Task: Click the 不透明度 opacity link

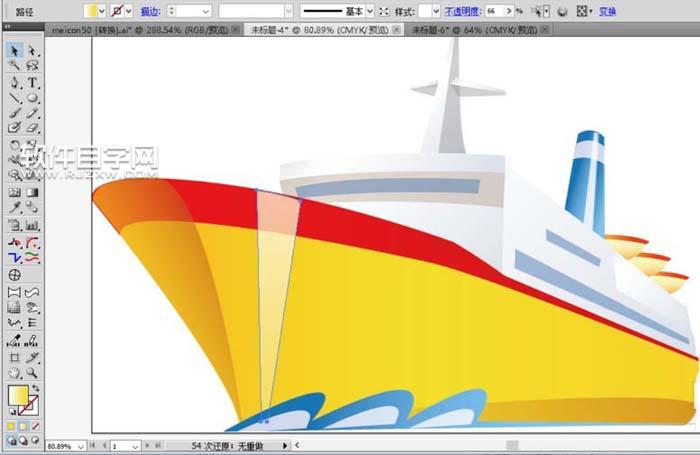Action: click(x=464, y=10)
